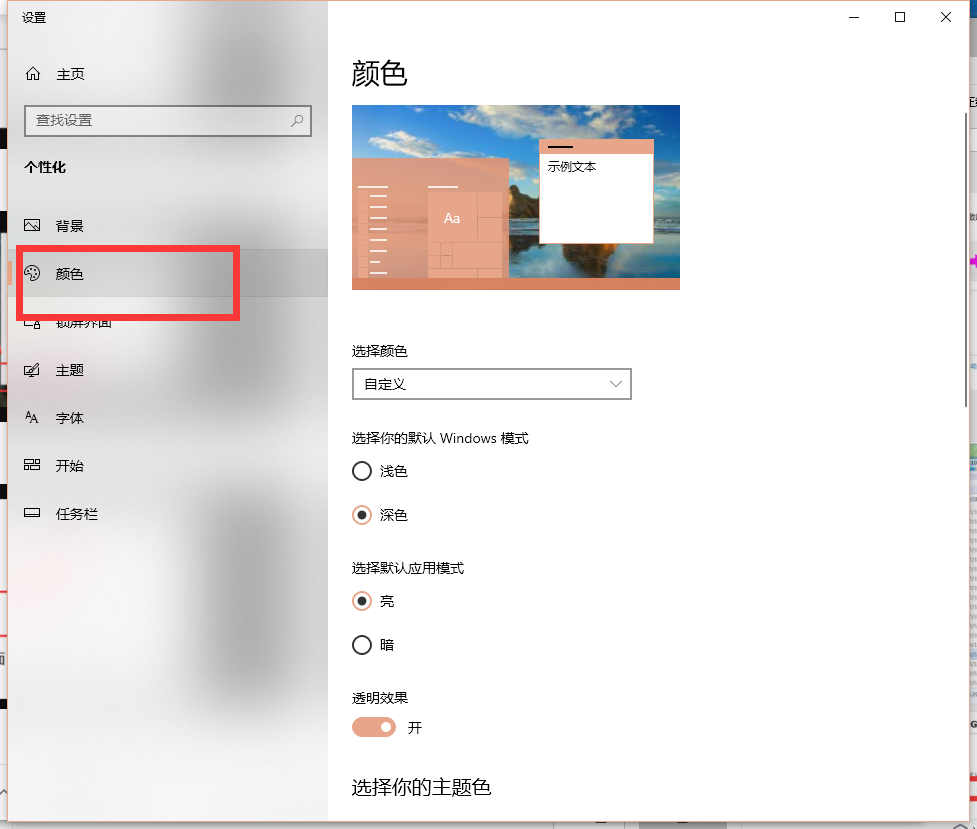
Task: Click the theme preview thumbnail image
Action: (x=516, y=197)
